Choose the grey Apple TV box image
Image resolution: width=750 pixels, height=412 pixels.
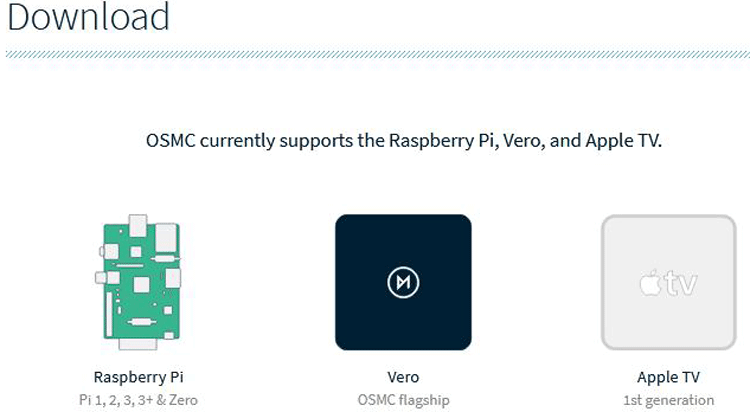(x=667, y=282)
